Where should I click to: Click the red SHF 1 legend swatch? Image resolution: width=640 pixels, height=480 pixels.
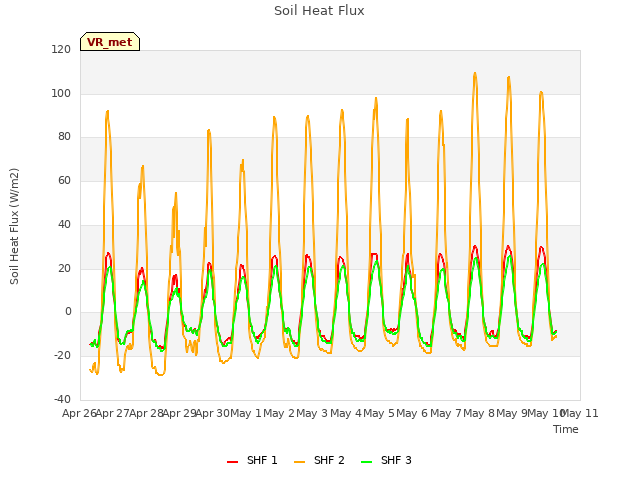coord(233,462)
